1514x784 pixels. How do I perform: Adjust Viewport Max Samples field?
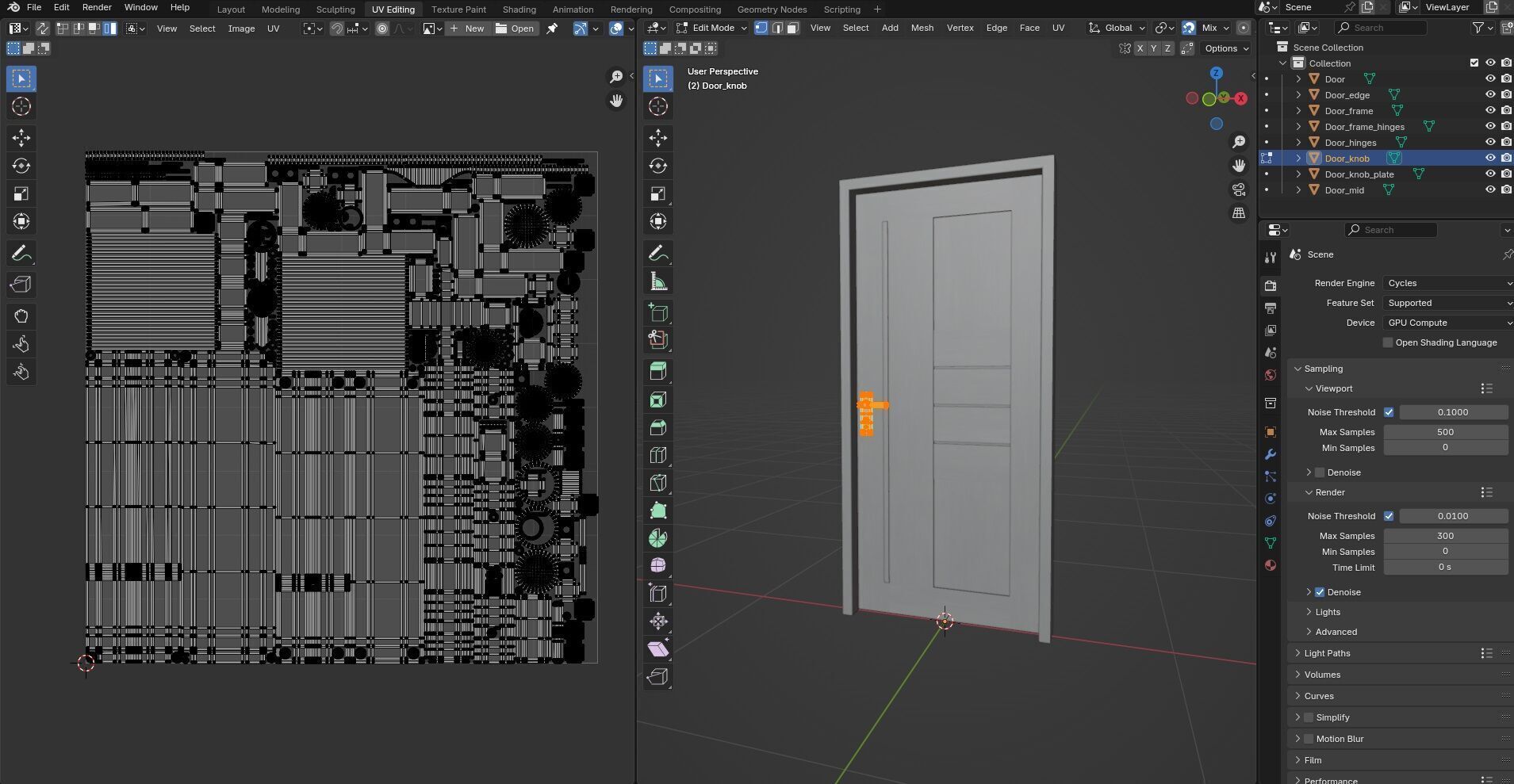pyautogui.click(x=1445, y=432)
